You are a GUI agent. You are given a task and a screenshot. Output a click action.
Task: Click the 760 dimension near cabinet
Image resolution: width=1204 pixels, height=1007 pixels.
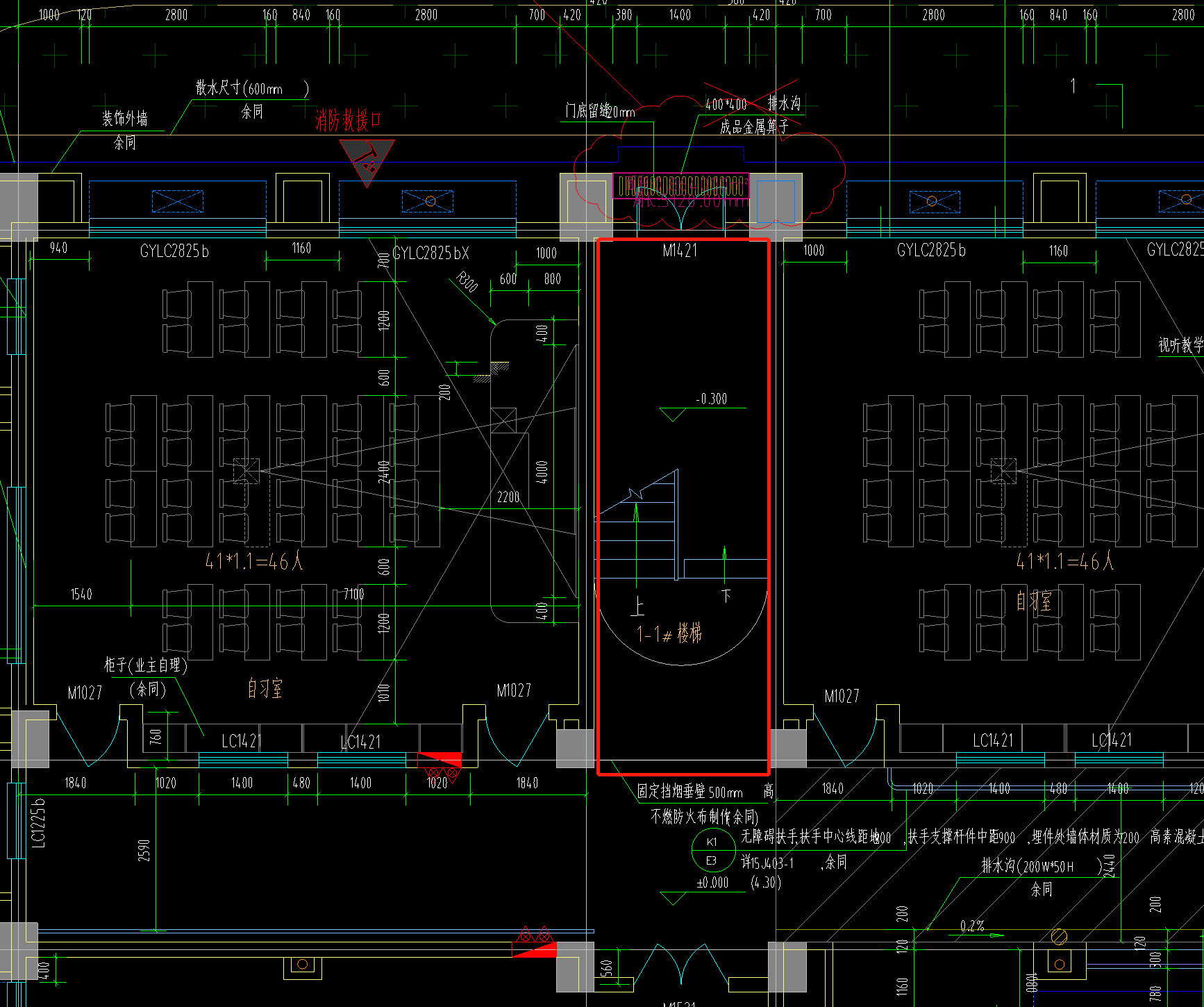[156, 735]
